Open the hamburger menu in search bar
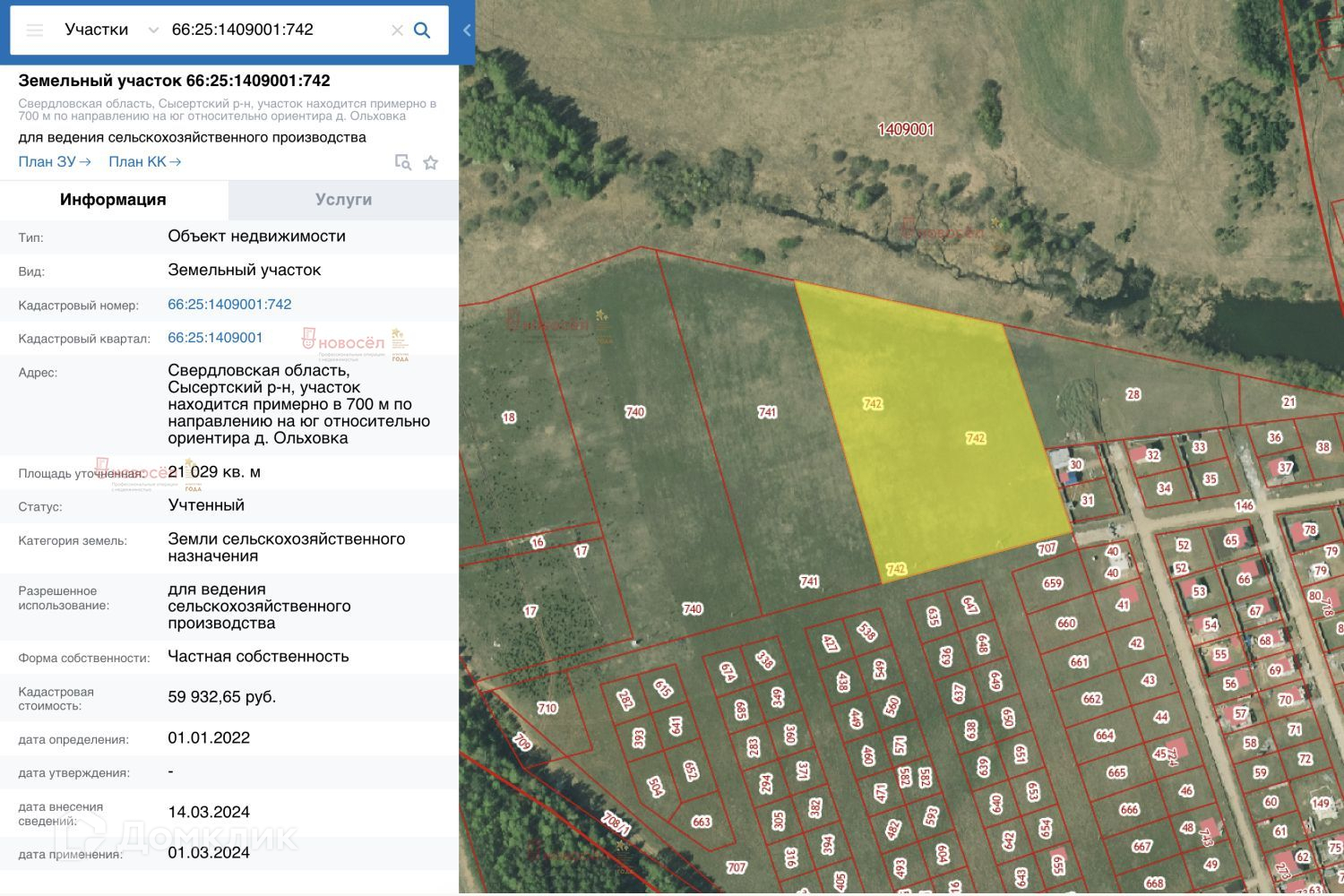The image size is (1344, 896). point(35,30)
